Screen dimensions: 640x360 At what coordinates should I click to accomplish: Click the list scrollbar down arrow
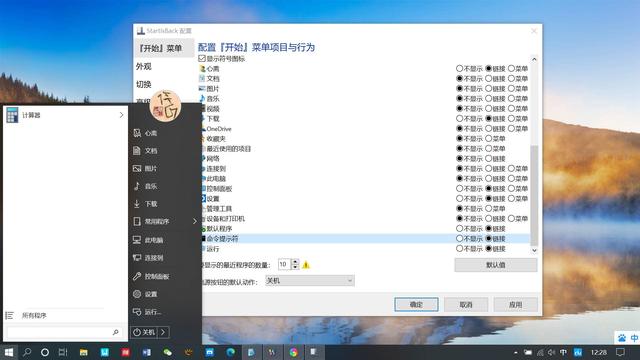click(x=534, y=250)
